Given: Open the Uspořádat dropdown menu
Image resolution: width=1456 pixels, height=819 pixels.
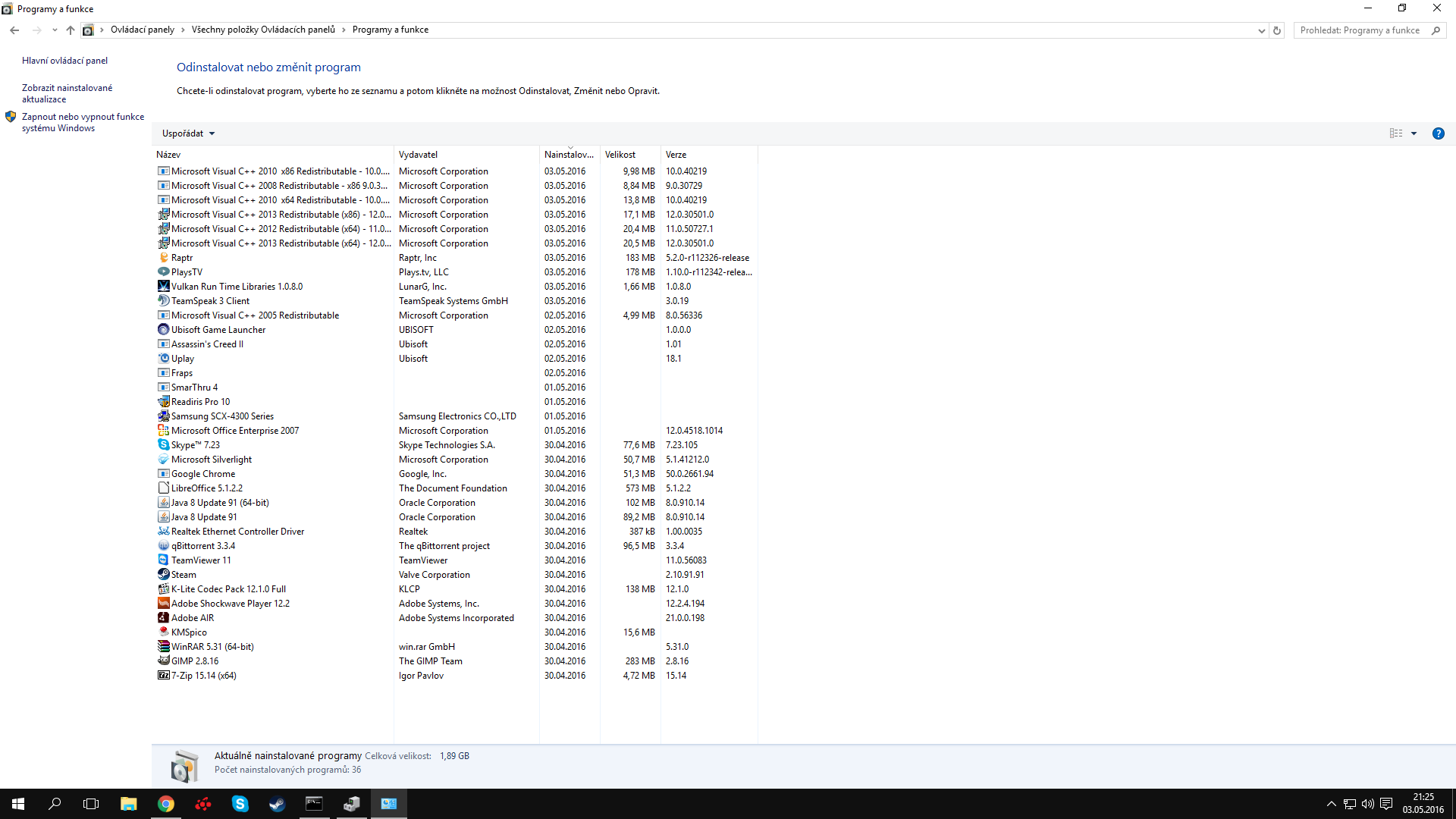Looking at the screenshot, I should click(x=188, y=133).
